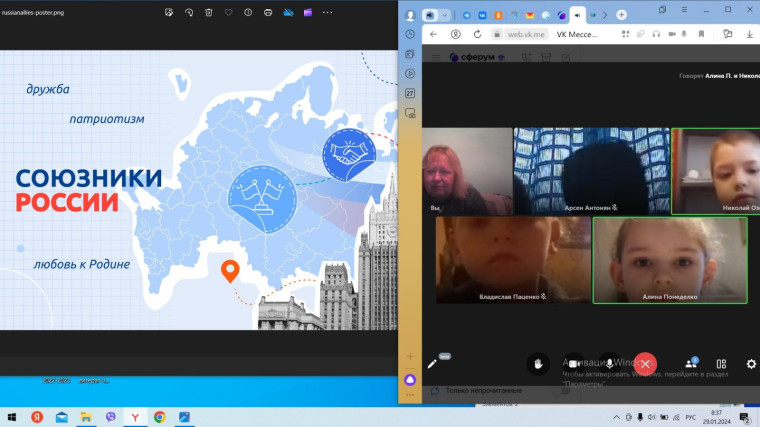Switch to the mail envelope browser tab

(530, 16)
